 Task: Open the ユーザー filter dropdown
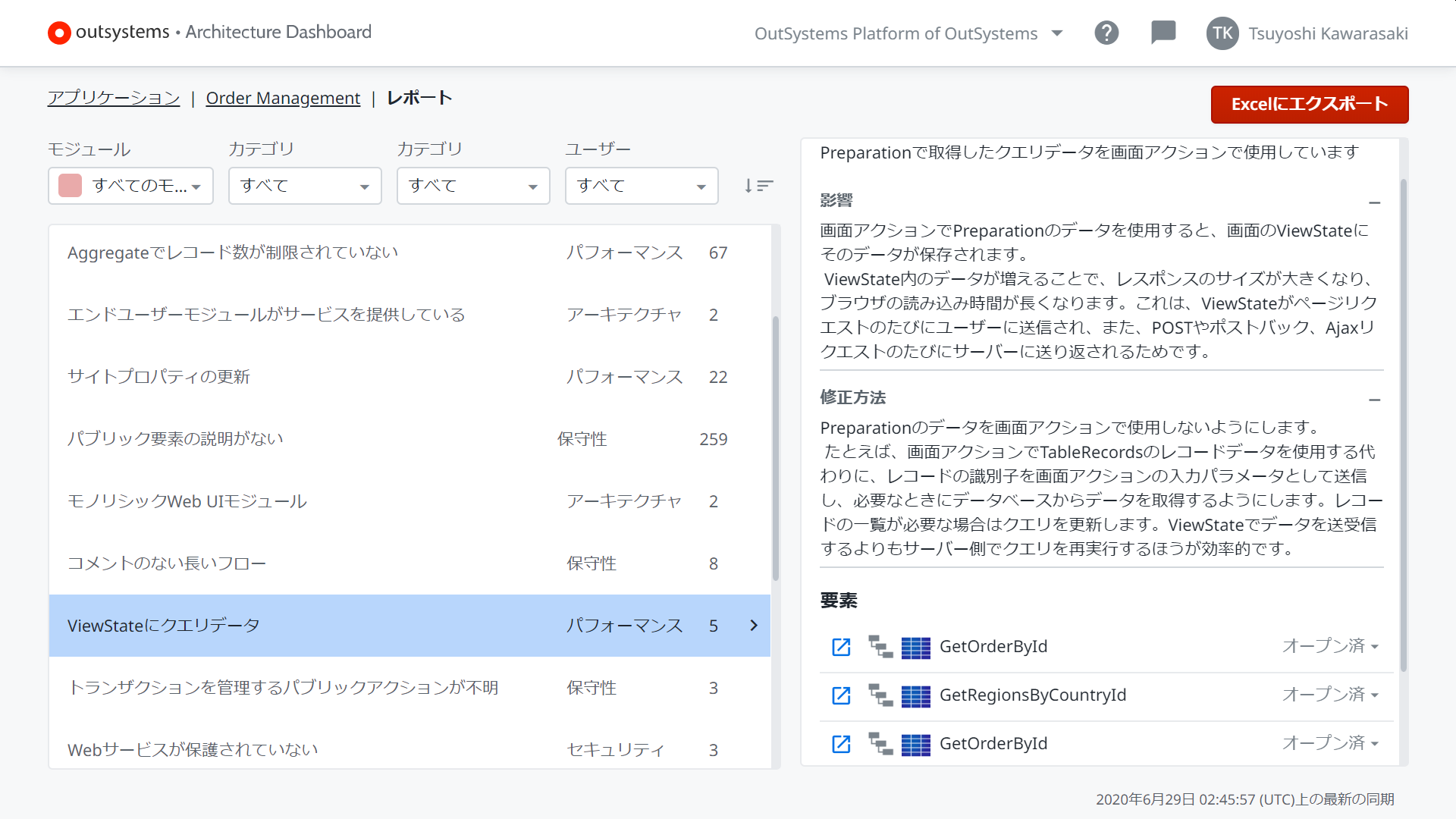[x=641, y=185]
